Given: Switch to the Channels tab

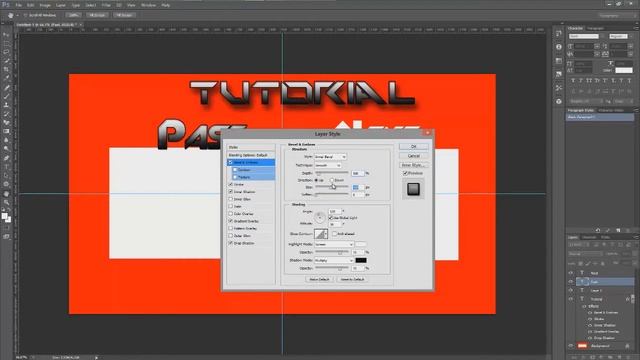Looking at the screenshot, I should click(x=589, y=237).
